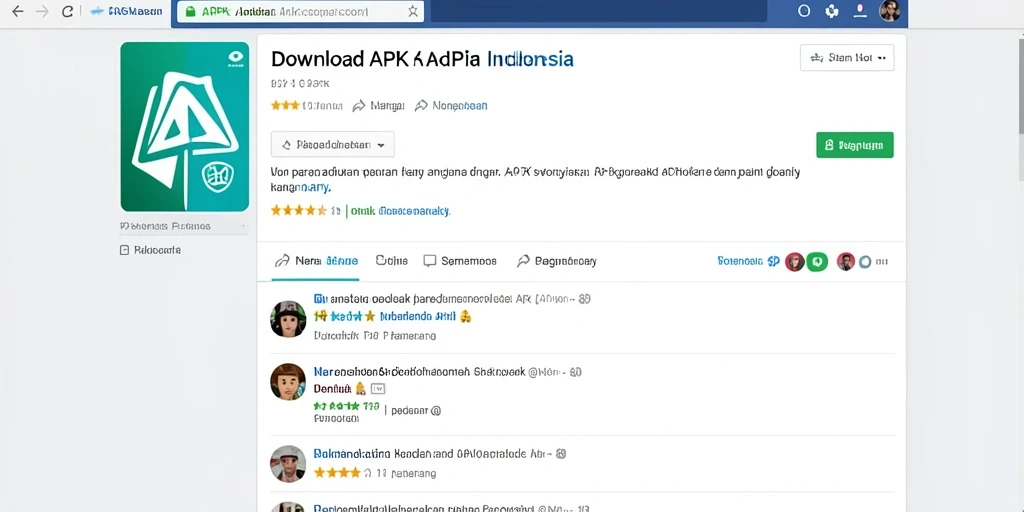Click the Stam Not button
The image size is (1024, 512).
point(847,57)
